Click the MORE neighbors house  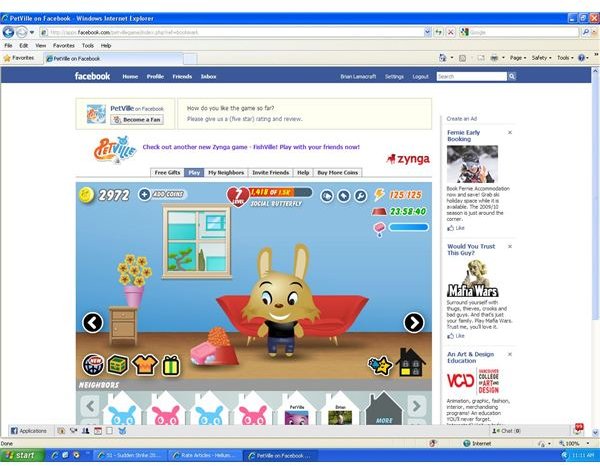coord(384,409)
